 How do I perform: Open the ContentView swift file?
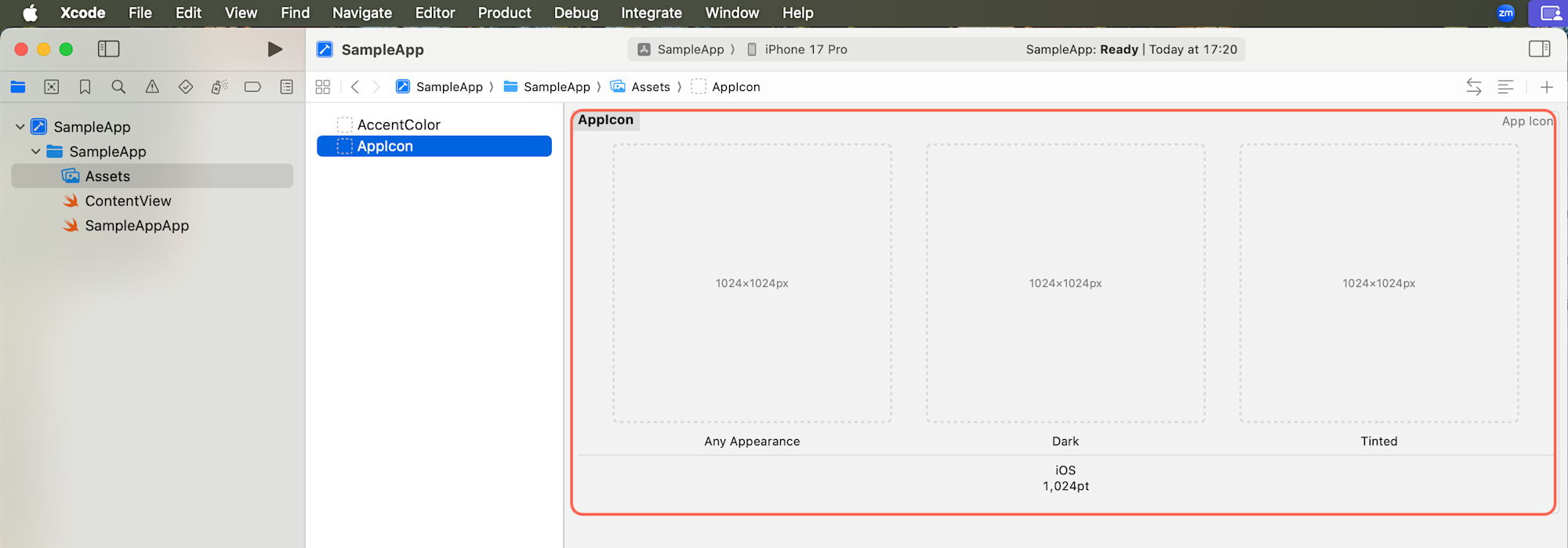click(128, 201)
